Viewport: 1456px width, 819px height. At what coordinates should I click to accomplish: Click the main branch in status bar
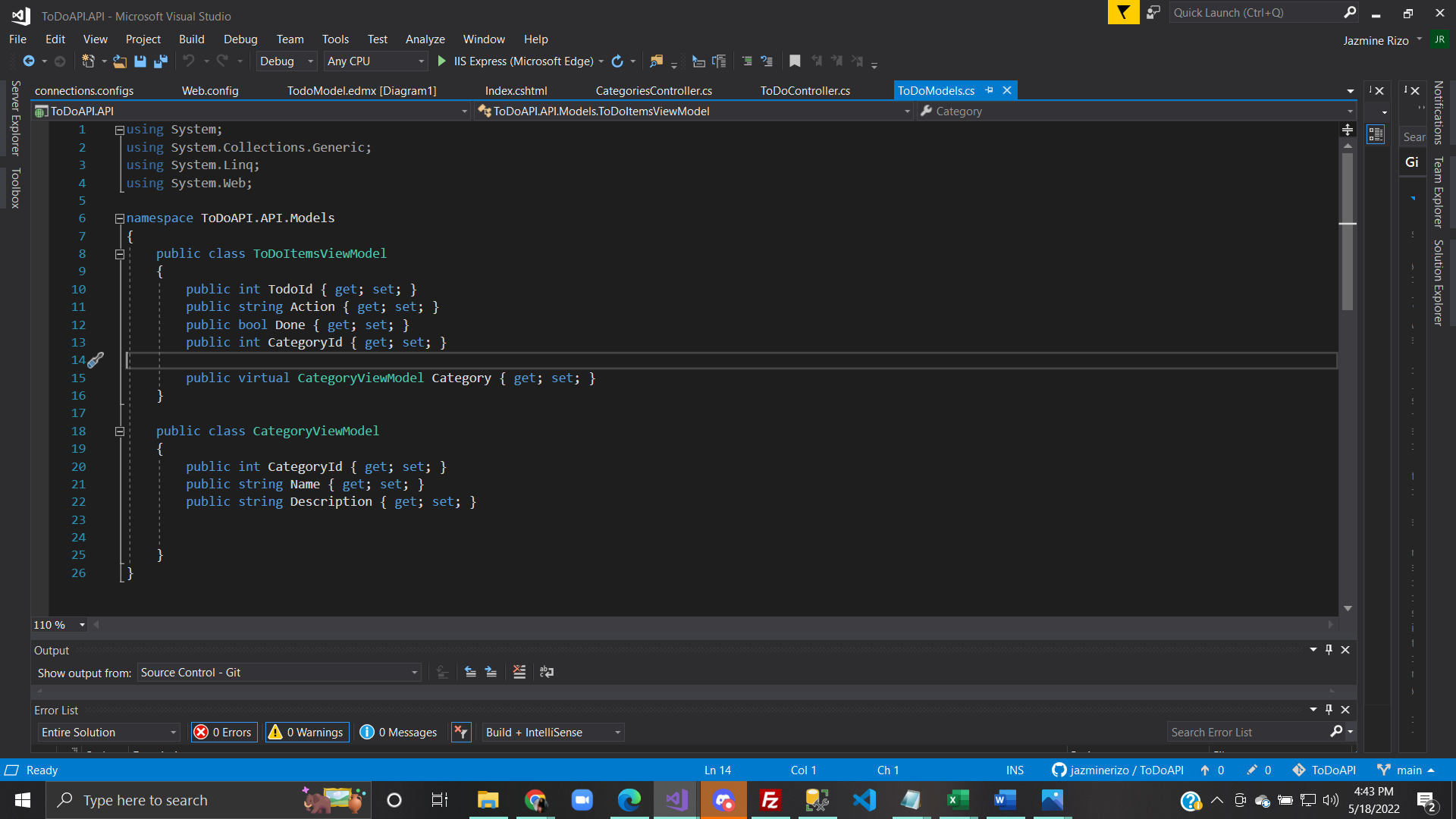[x=1408, y=770]
